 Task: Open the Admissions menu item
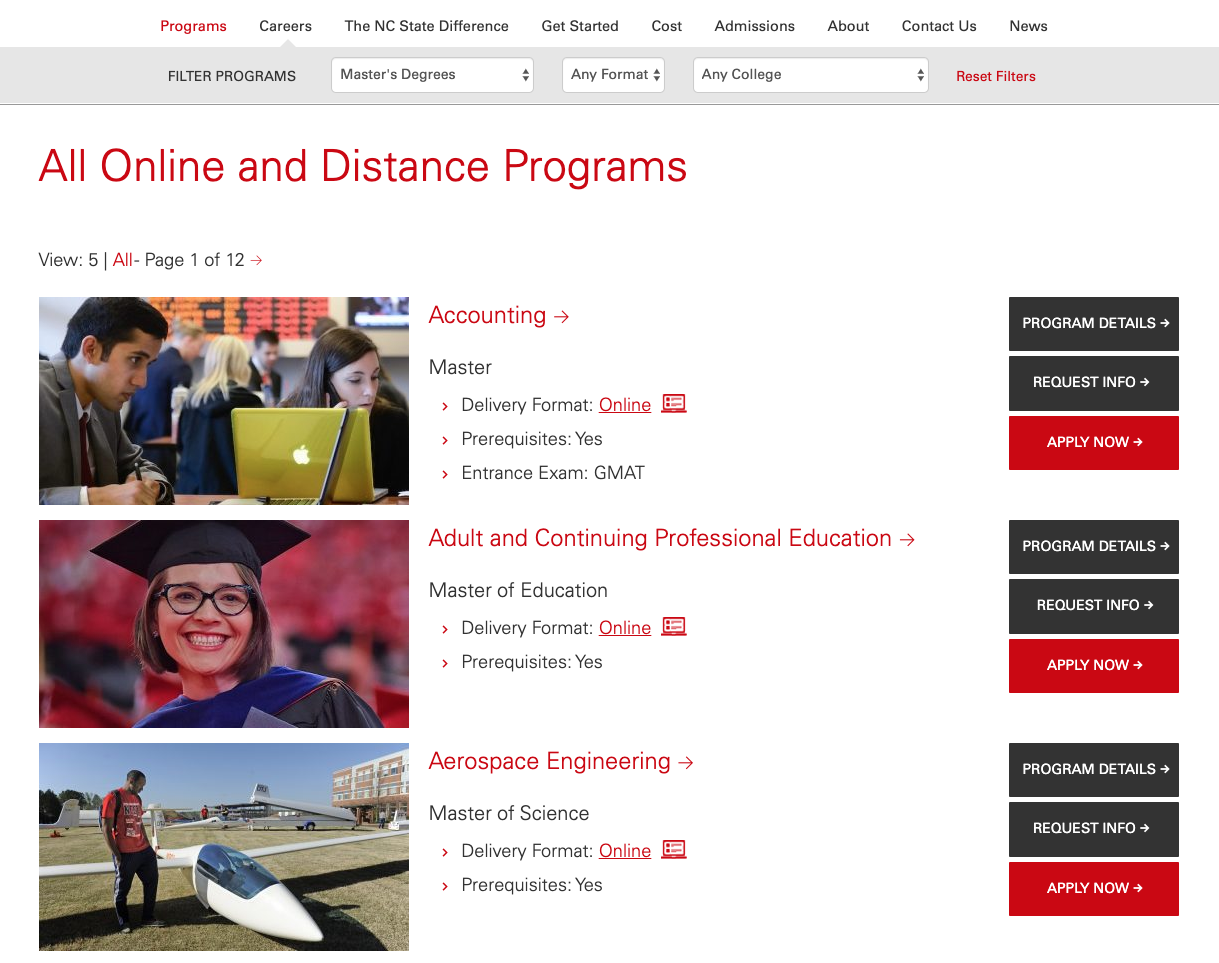click(x=755, y=26)
